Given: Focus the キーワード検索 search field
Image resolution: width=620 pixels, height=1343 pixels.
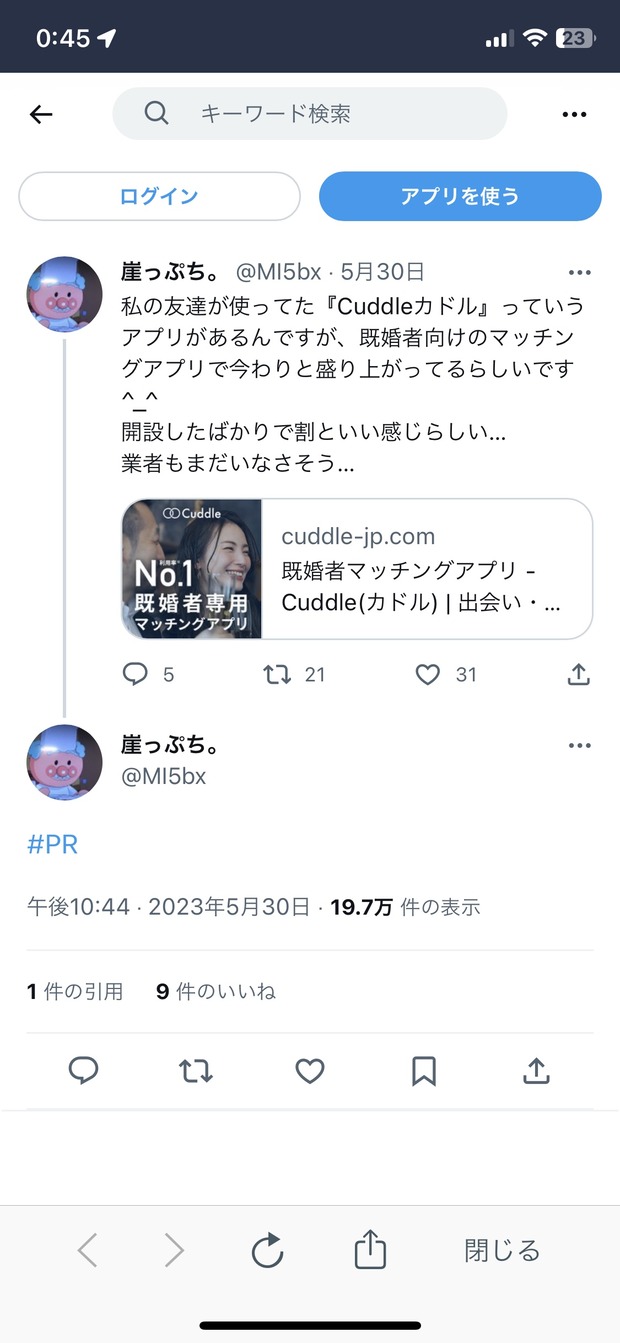Looking at the screenshot, I should point(310,114).
